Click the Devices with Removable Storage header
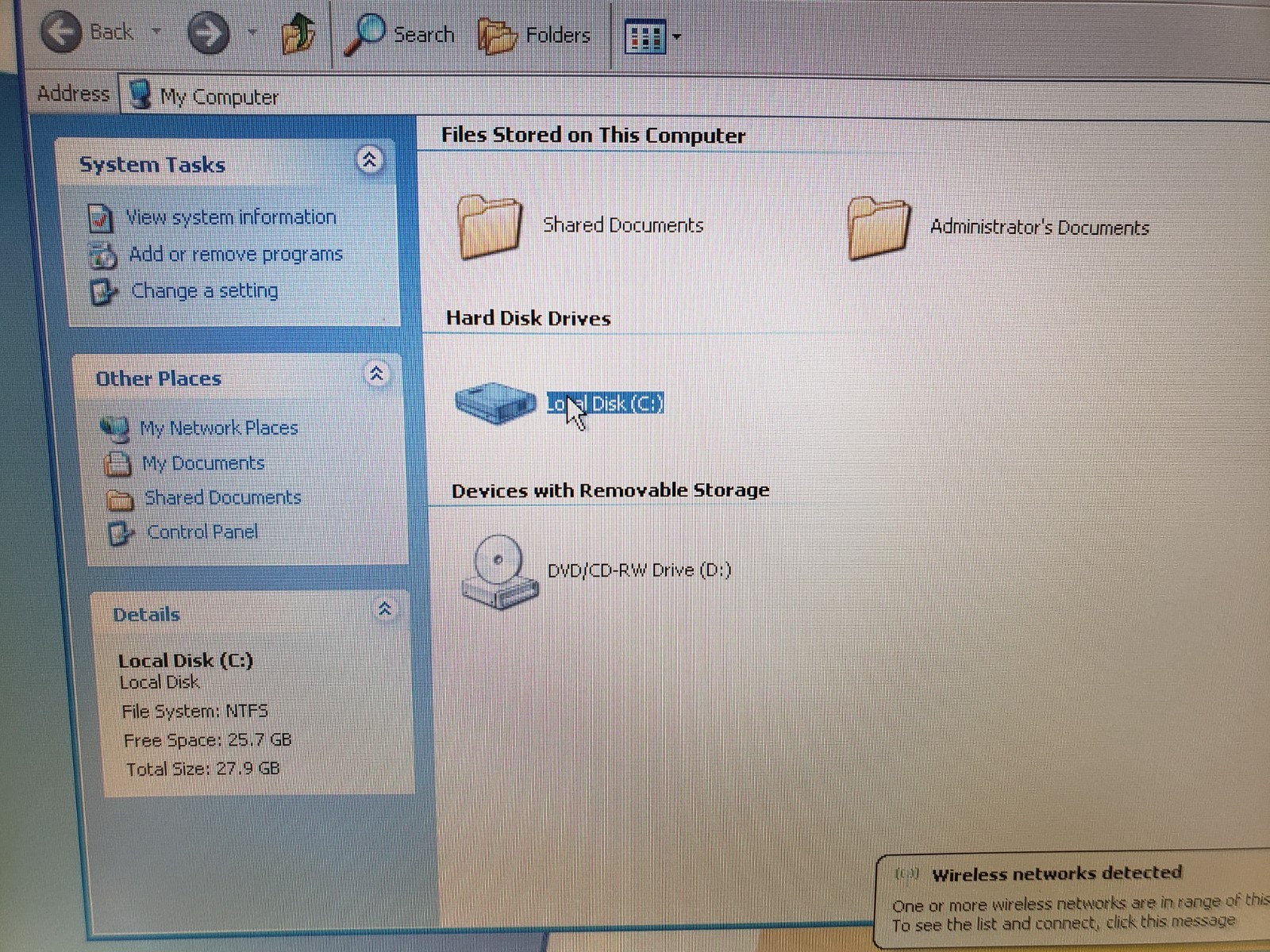1270x952 pixels. [611, 490]
